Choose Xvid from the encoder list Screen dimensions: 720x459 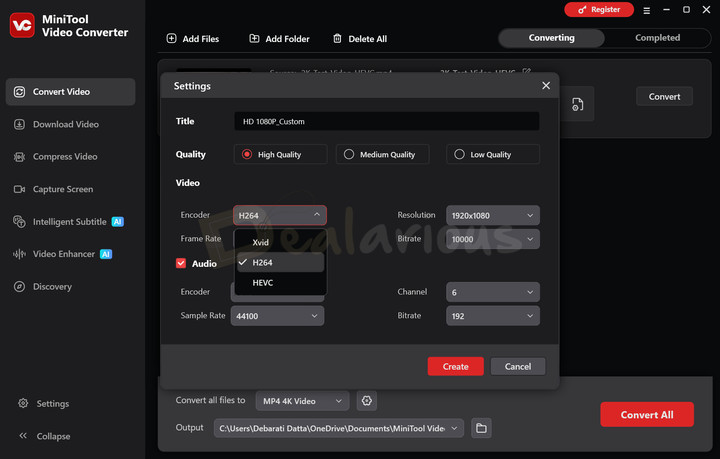tap(280, 242)
